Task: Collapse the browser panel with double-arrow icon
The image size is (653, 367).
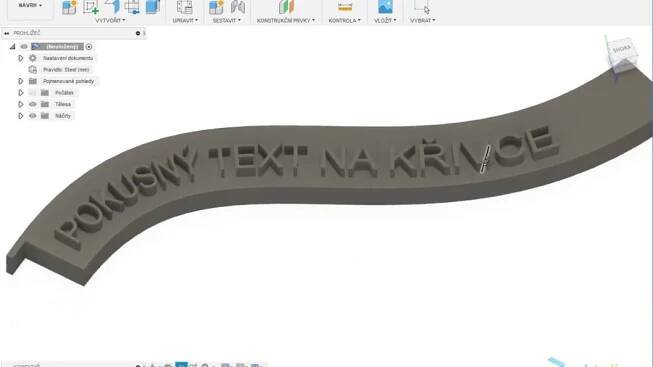Action: (6, 33)
